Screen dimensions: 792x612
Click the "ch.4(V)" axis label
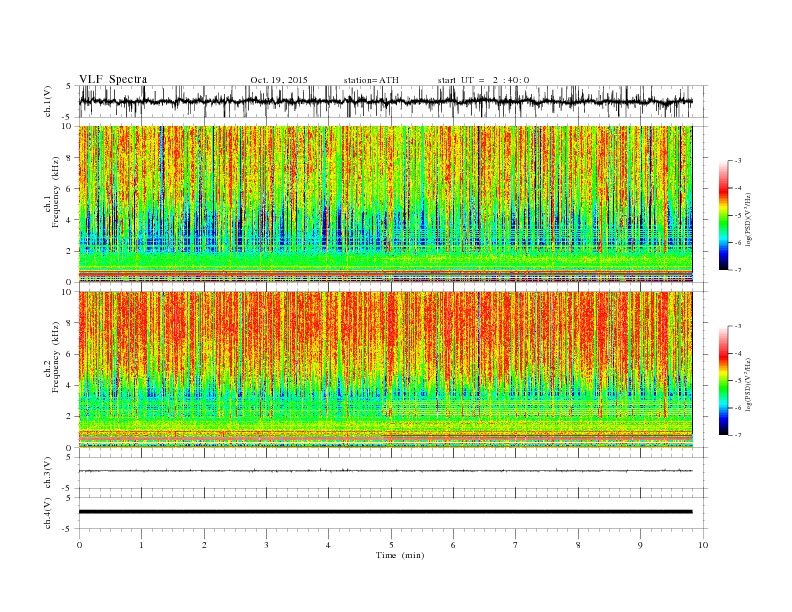tap(48, 513)
